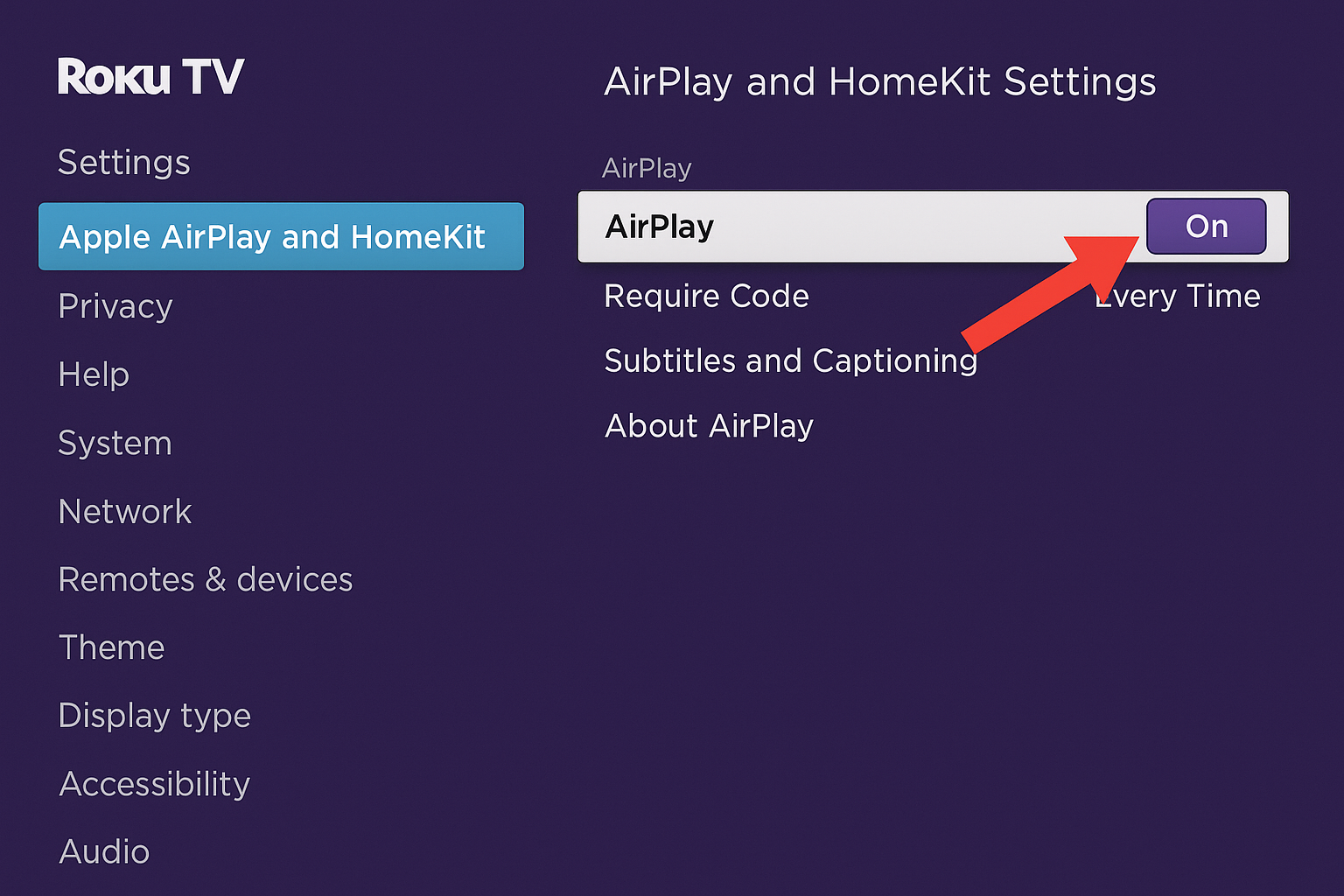
Task: Select Display type
Action: pyautogui.click(x=154, y=716)
